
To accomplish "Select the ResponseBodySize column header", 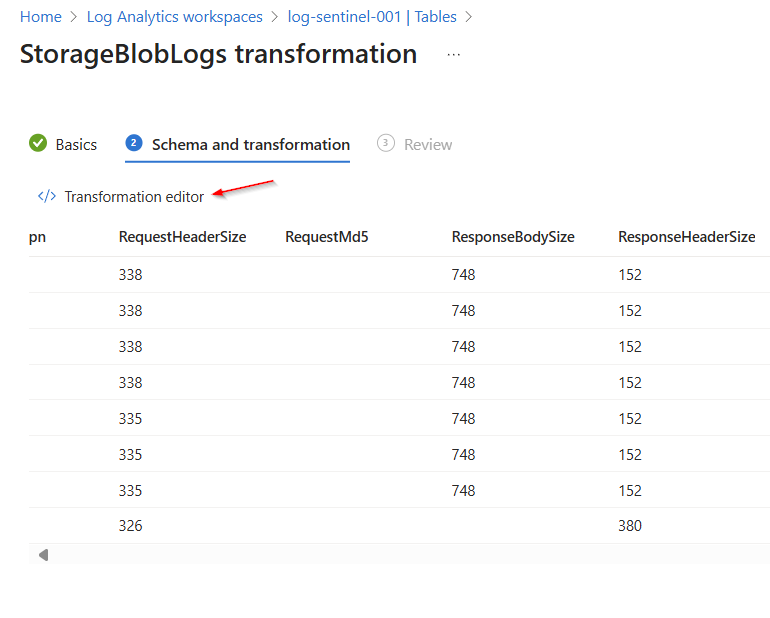I will coord(513,237).
